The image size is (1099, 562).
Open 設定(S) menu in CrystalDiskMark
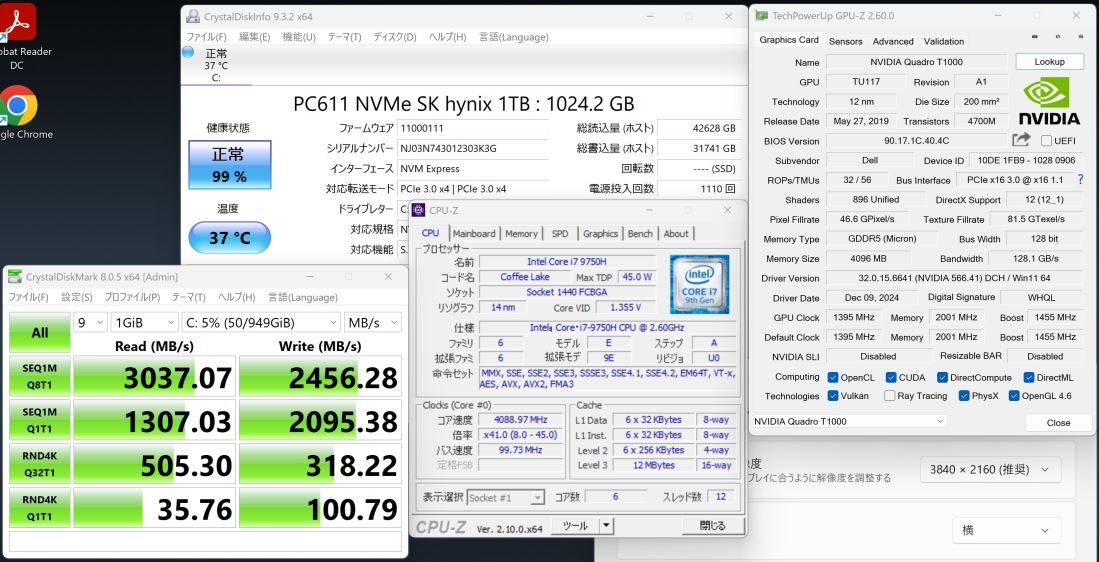(x=76, y=297)
